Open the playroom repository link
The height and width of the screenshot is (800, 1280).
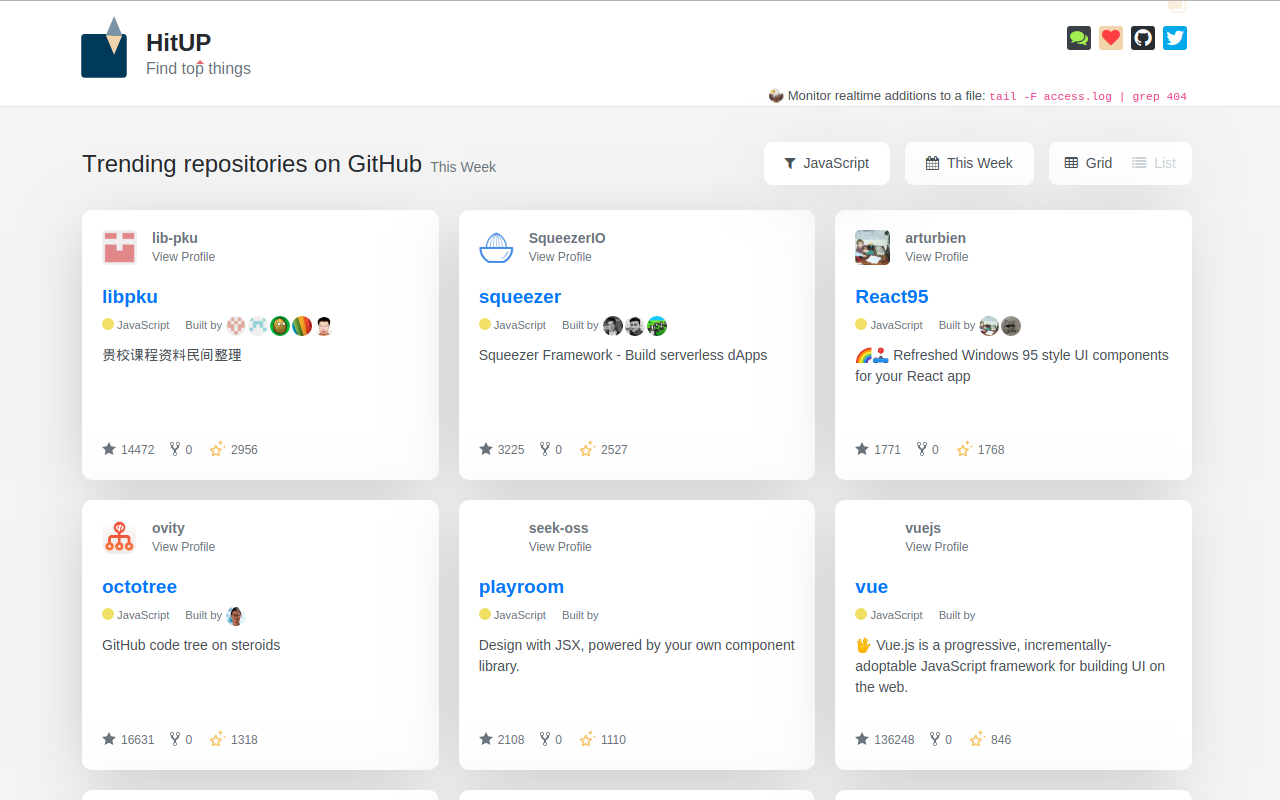click(x=521, y=587)
